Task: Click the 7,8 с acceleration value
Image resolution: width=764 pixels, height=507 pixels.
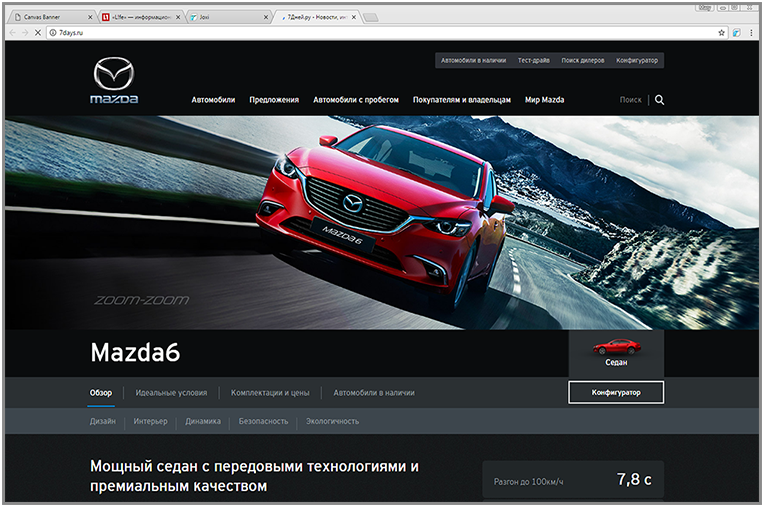Action: click(634, 480)
